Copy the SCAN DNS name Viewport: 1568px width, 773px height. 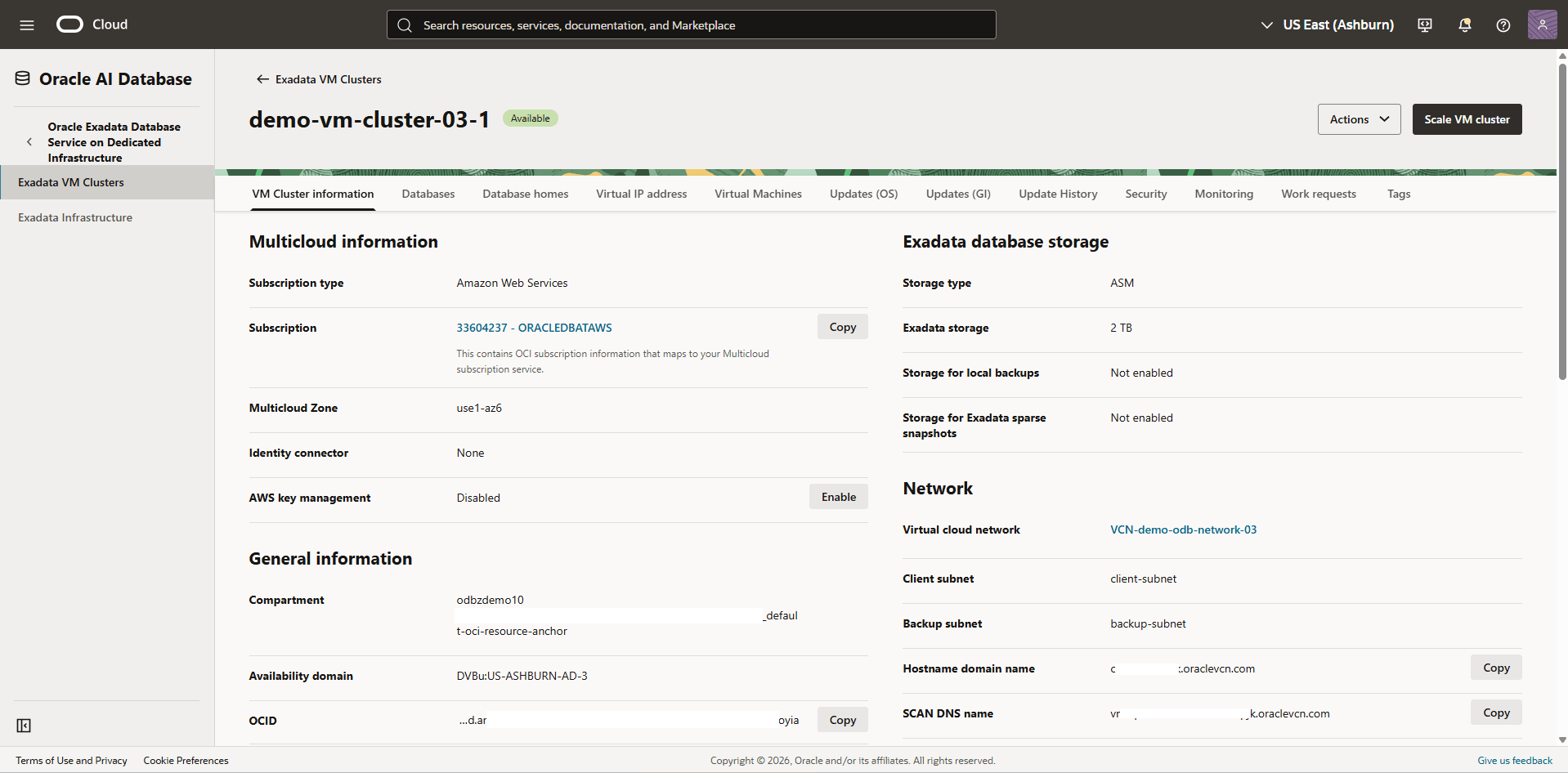(1496, 713)
